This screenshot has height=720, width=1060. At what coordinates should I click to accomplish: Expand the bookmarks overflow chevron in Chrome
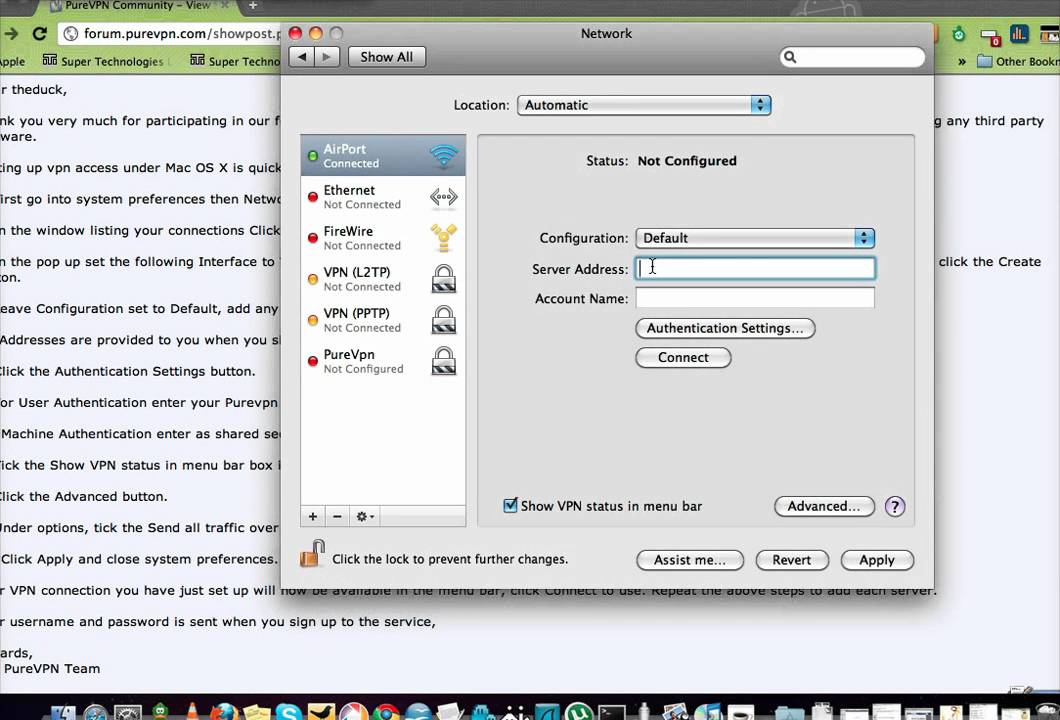(961, 62)
